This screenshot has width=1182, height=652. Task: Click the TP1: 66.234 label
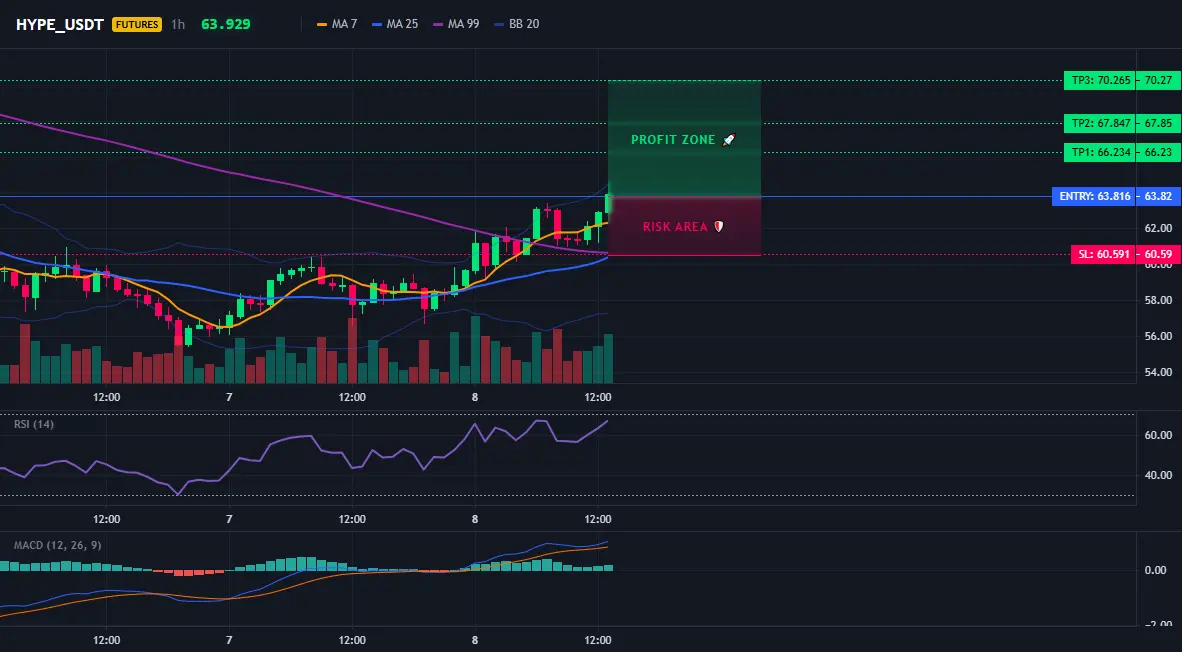[x=1101, y=152]
